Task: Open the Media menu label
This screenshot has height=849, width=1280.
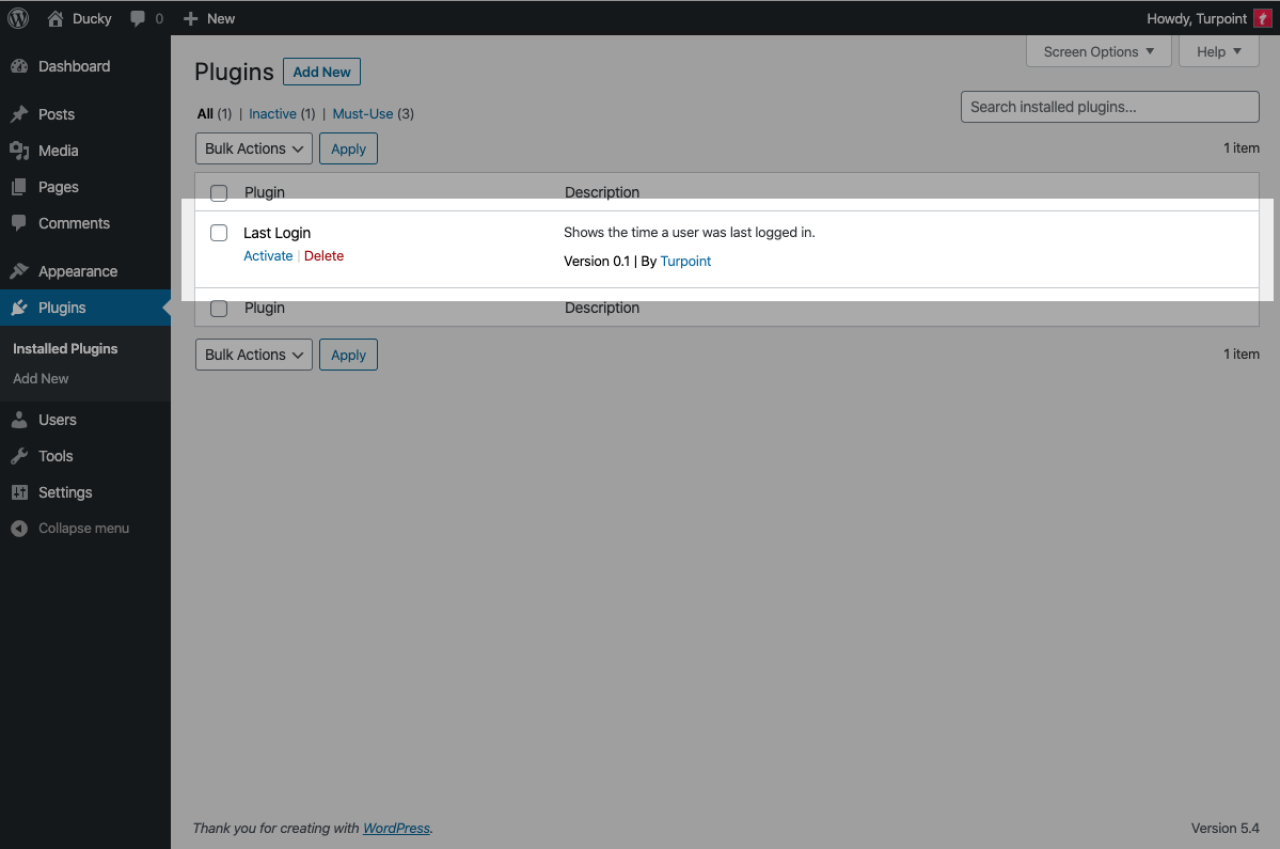Action: click(x=58, y=150)
